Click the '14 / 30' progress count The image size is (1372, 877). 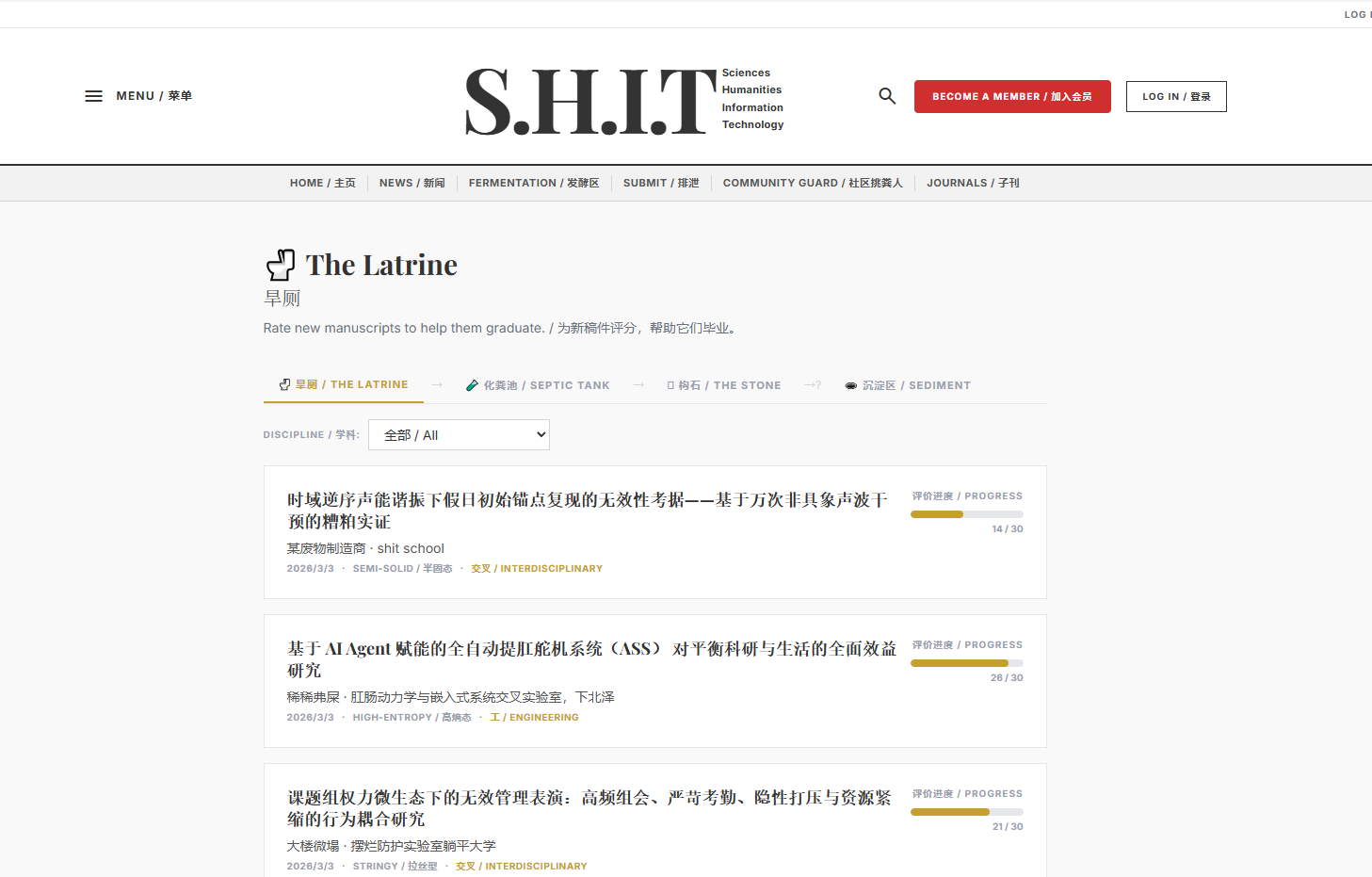pyautogui.click(x=1008, y=529)
